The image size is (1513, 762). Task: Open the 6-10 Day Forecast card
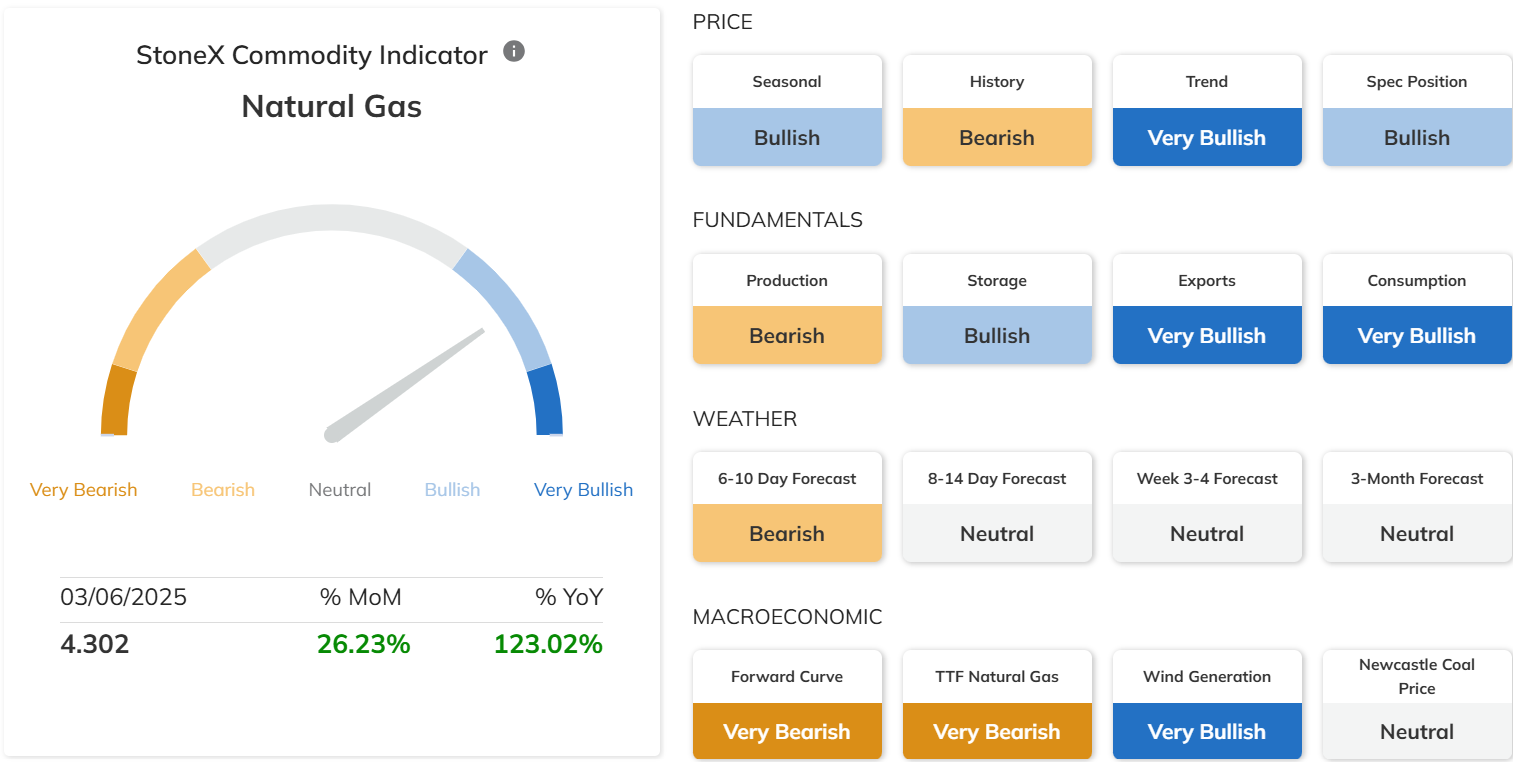click(787, 506)
